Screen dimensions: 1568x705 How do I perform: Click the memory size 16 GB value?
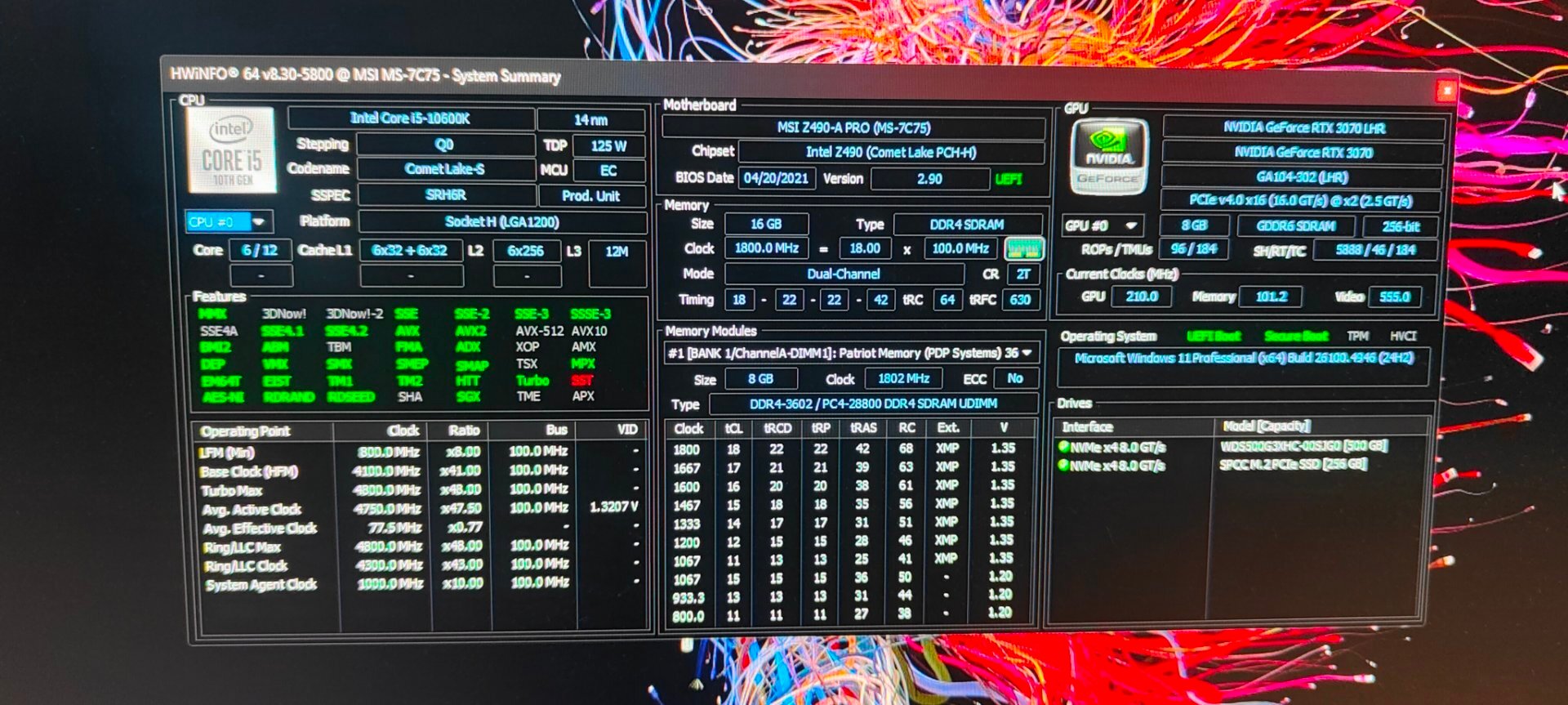pyautogui.click(x=766, y=224)
